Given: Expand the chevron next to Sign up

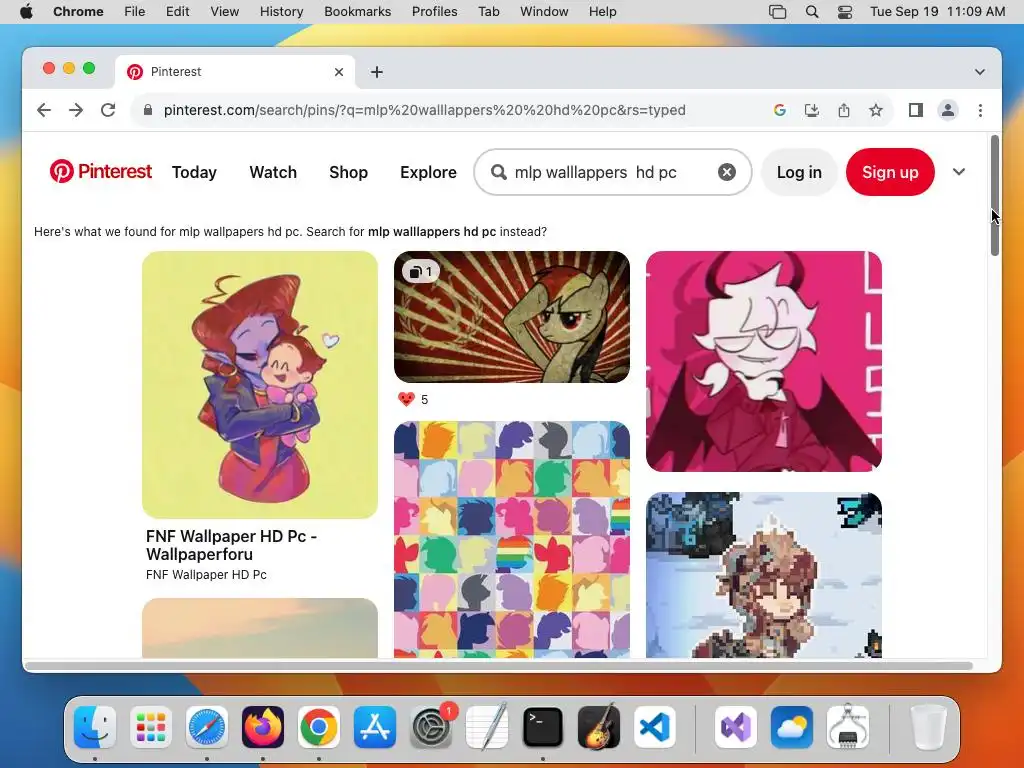Looking at the screenshot, I should click(959, 172).
